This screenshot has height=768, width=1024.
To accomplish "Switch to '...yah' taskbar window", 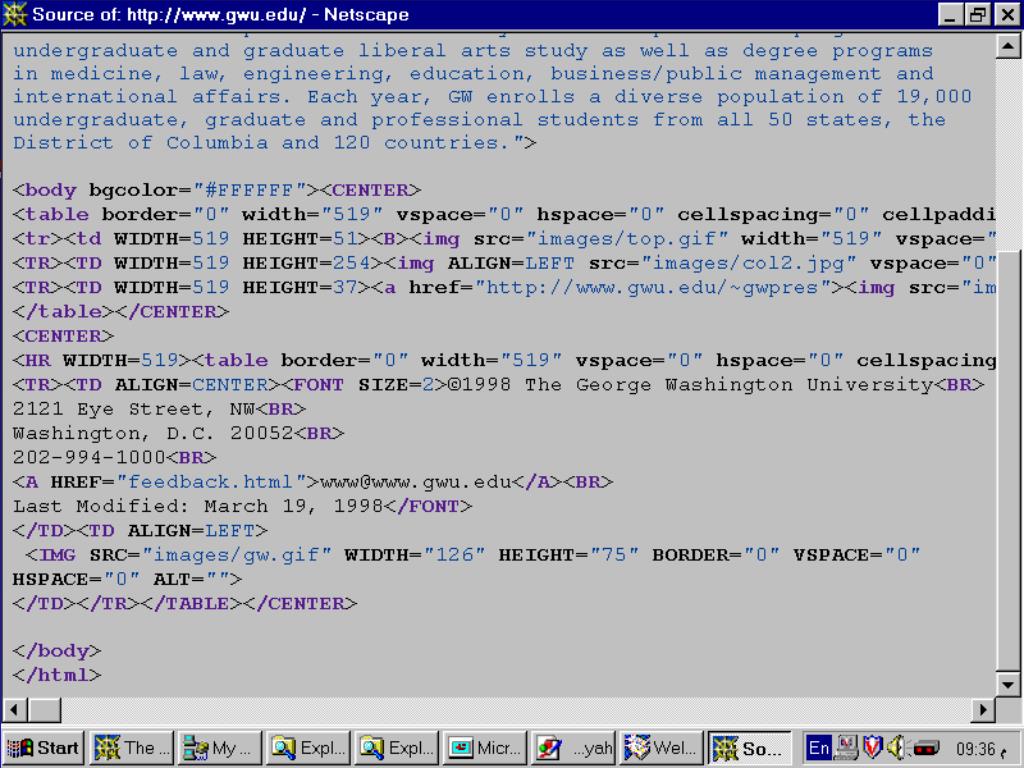I will point(573,748).
